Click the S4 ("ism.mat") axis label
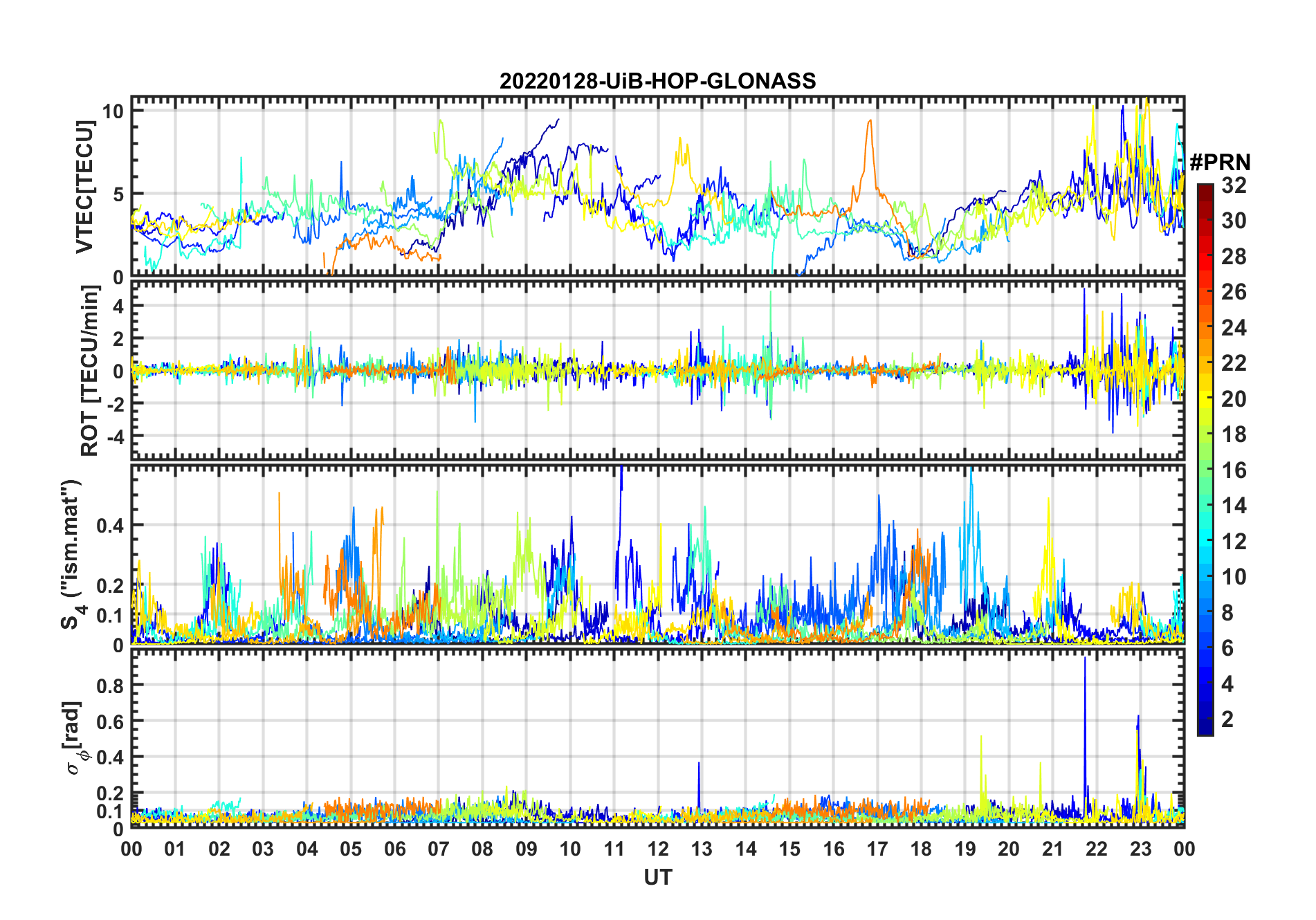Viewport: 1316px width, 920px height. pyautogui.click(x=72, y=555)
